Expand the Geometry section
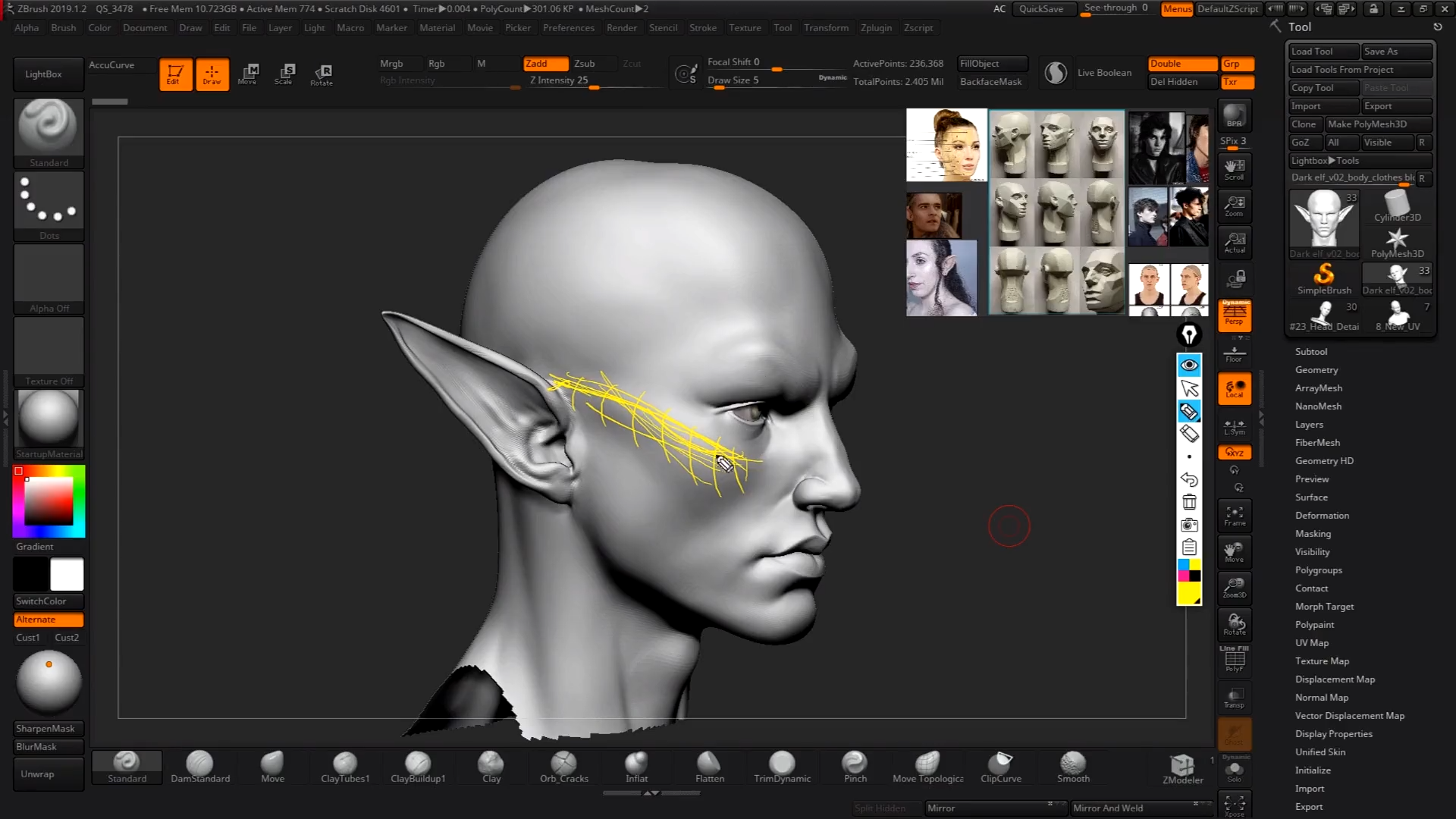 coord(1316,369)
